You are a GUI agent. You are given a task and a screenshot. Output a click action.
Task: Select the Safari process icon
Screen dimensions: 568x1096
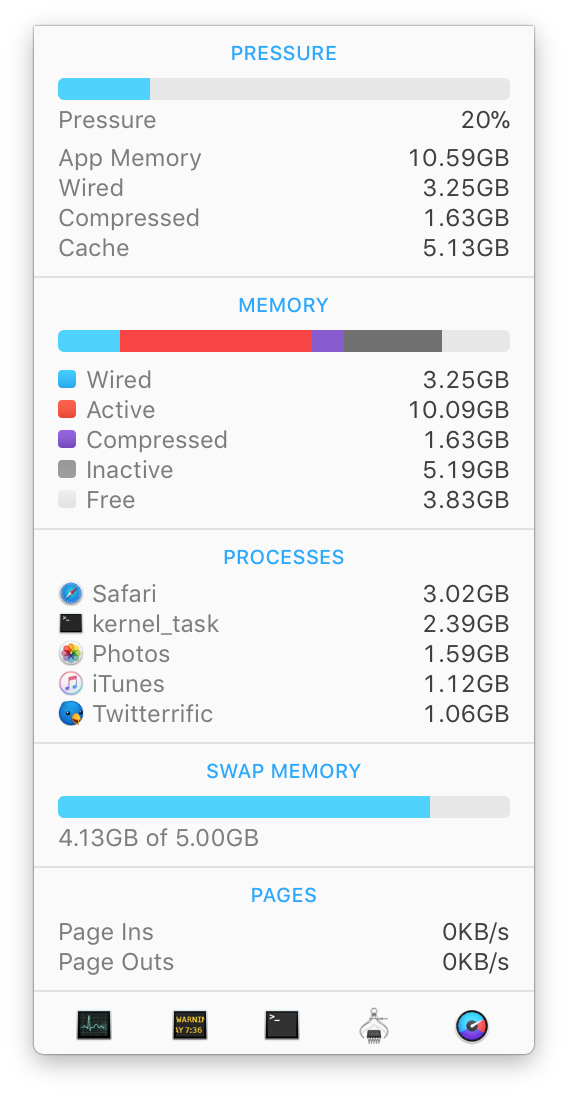click(71, 594)
